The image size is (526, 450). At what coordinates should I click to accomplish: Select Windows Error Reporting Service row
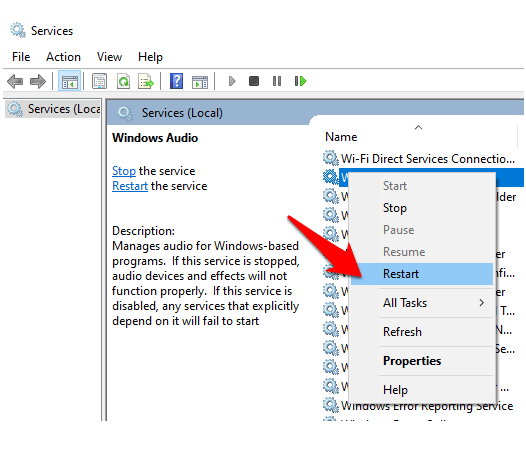[x=418, y=406]
